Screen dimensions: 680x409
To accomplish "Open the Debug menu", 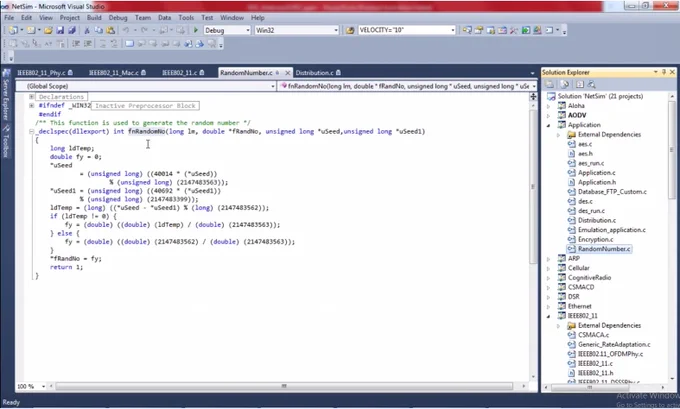I will 118,18.
